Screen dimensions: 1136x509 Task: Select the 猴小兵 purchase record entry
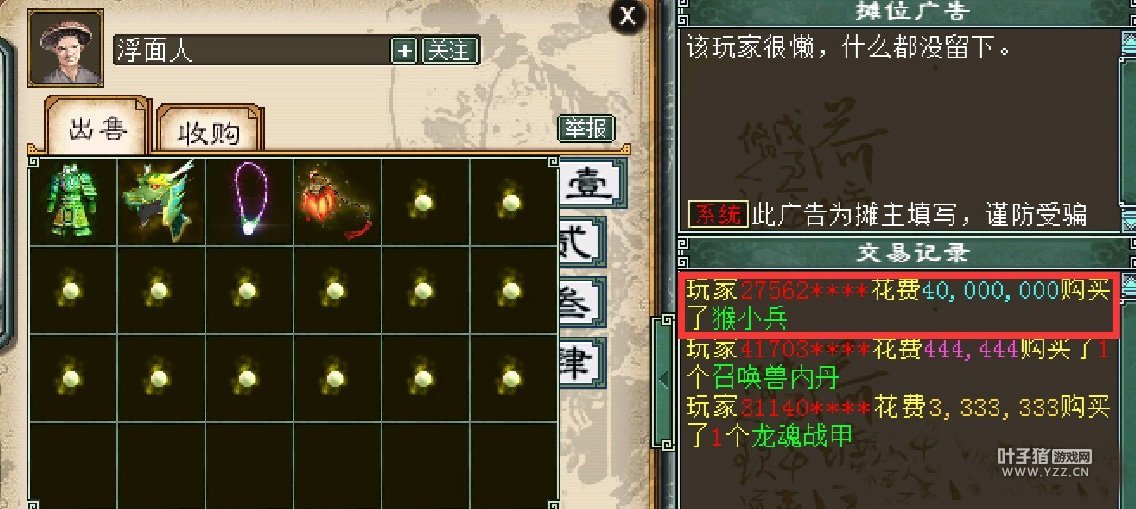[x=899, y=305]
